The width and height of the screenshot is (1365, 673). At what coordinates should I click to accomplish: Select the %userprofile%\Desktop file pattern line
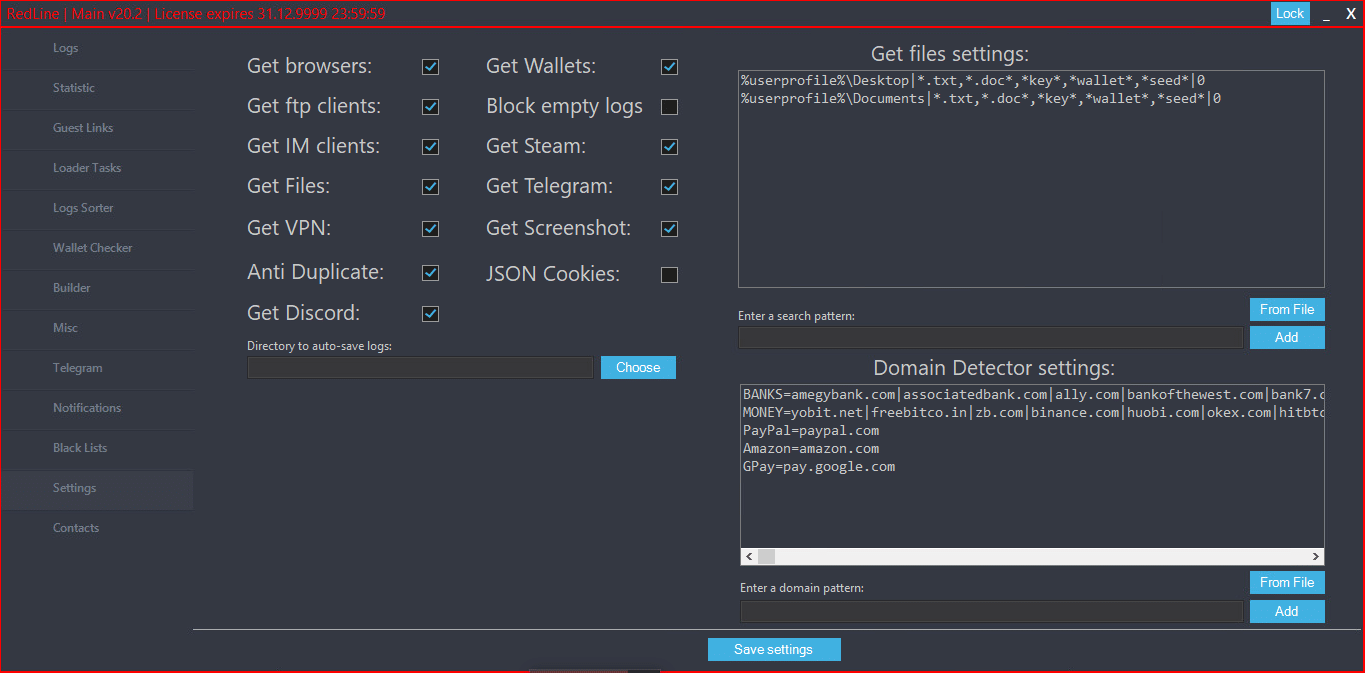(x=973, y=80)
